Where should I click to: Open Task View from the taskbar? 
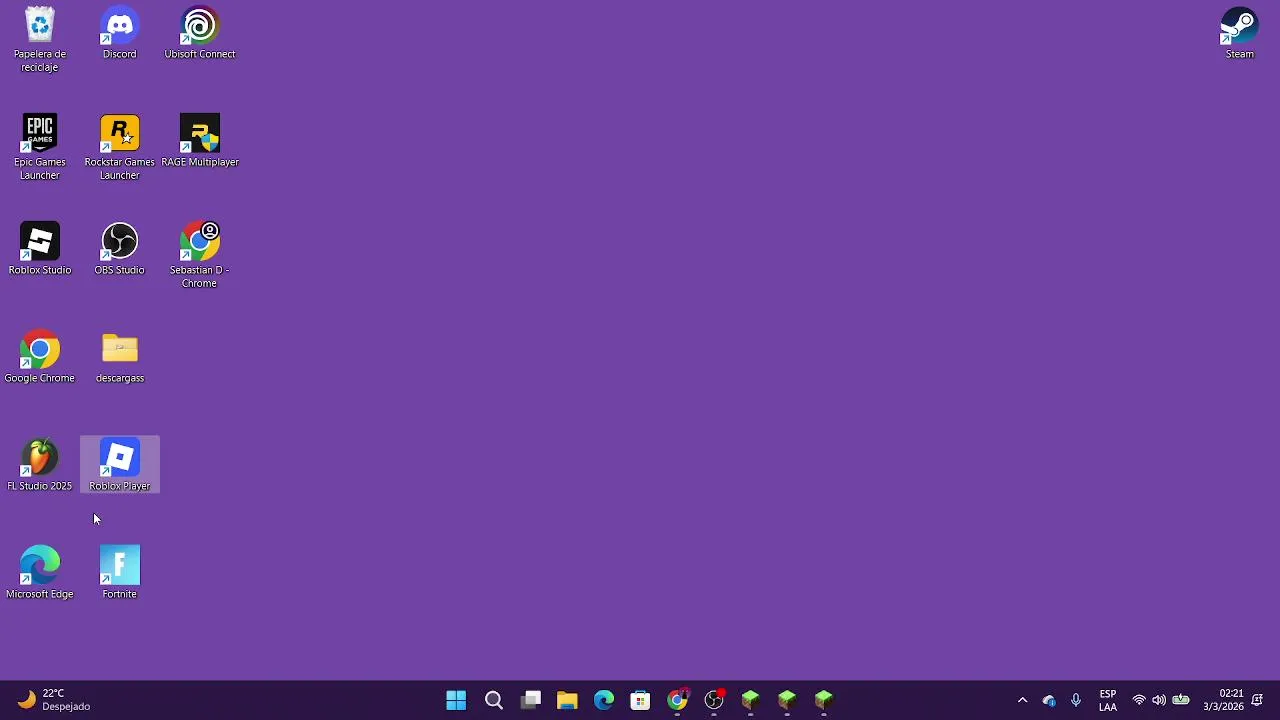[x=530, y=700]
